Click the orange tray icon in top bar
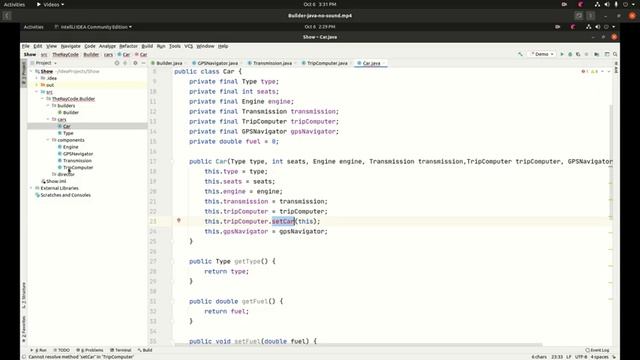This screenshot has height=360, width=640. (x=581, y=4)
